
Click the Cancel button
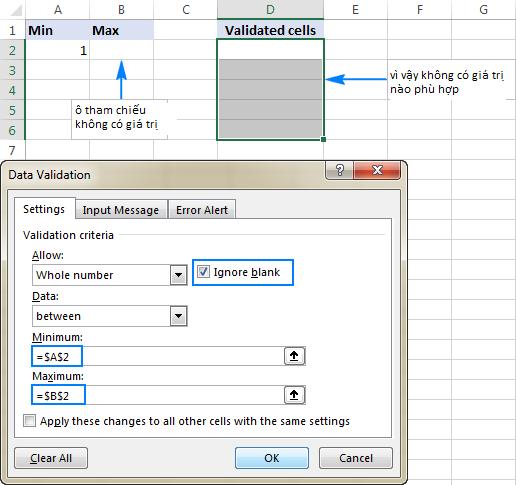pos(356,458)
